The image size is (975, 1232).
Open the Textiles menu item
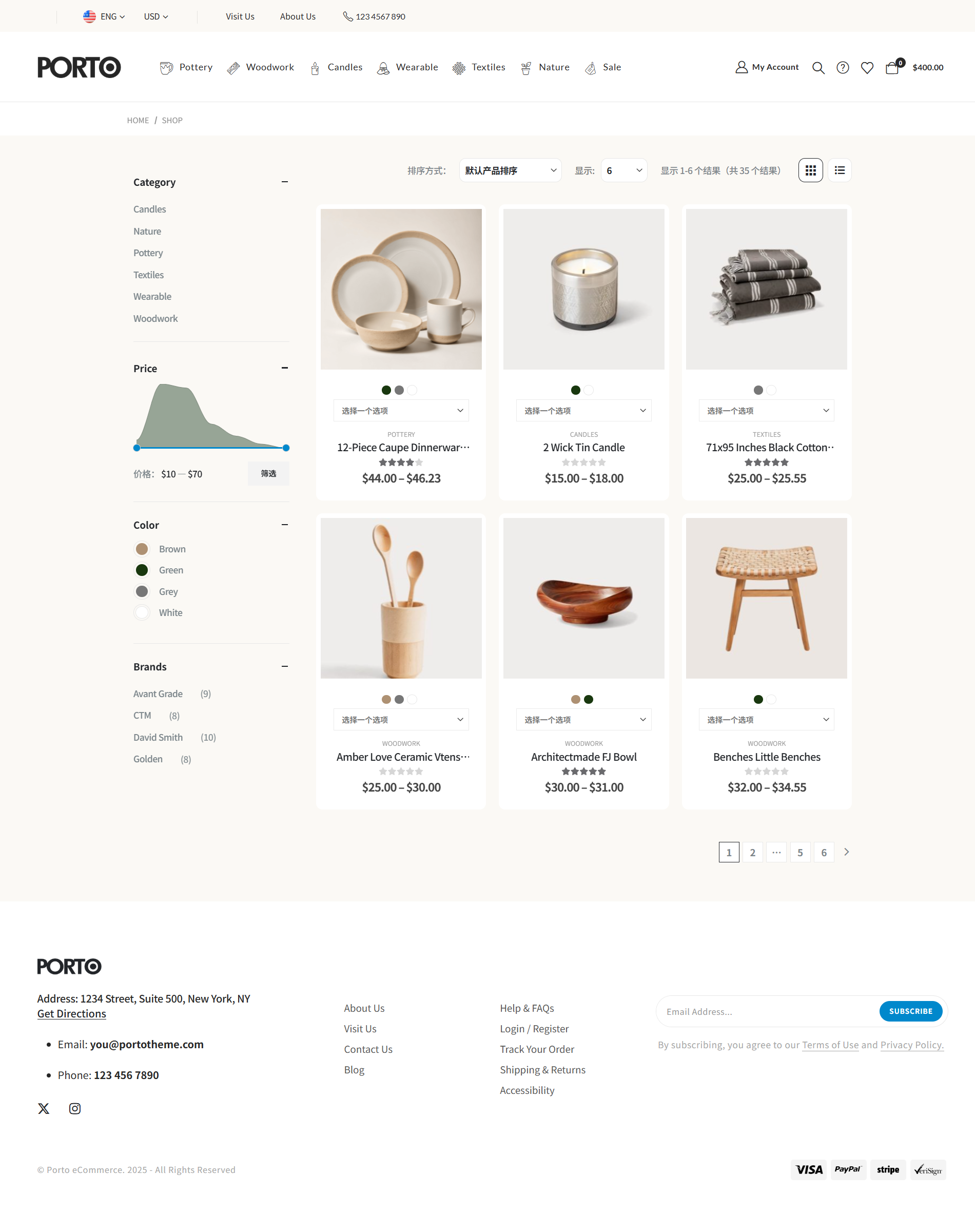[479, 67]
